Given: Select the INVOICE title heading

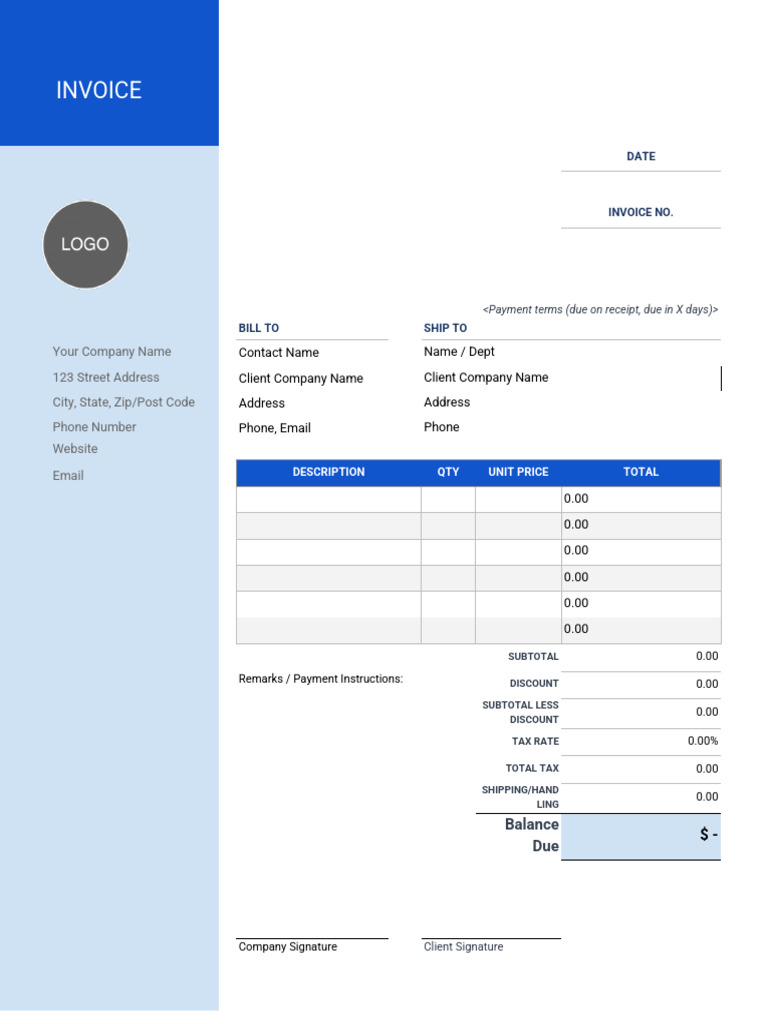Looking at the screenshot, I should (x=99, y=90).
